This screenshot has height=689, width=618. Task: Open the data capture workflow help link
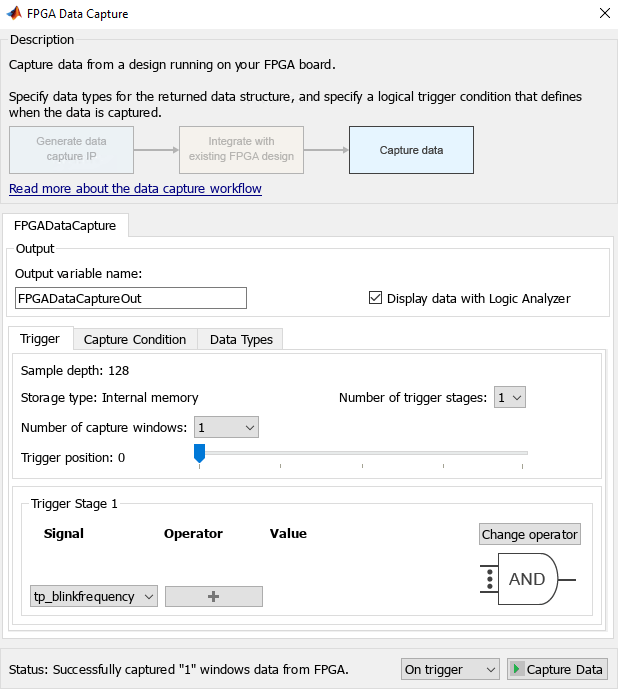[135, 189]
